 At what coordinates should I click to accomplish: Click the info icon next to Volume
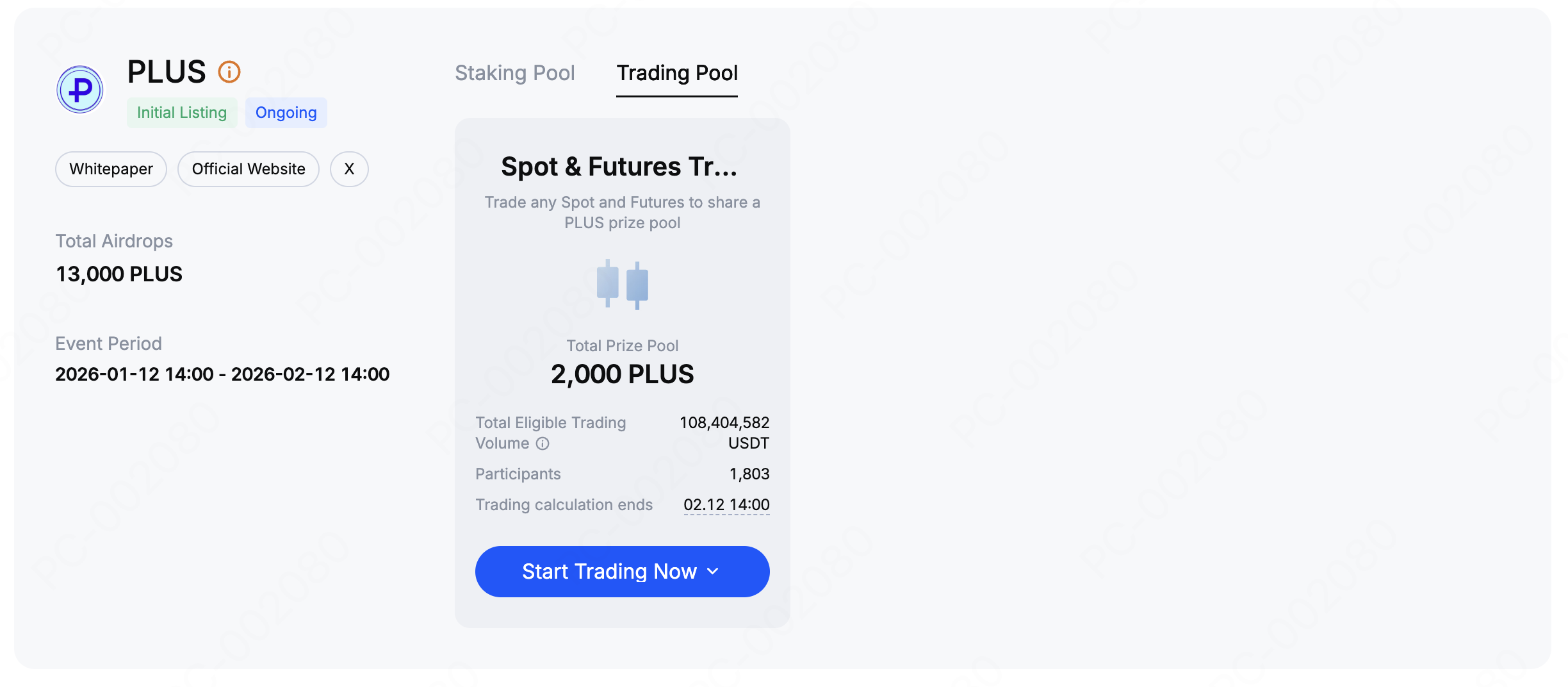click(543, 443)
